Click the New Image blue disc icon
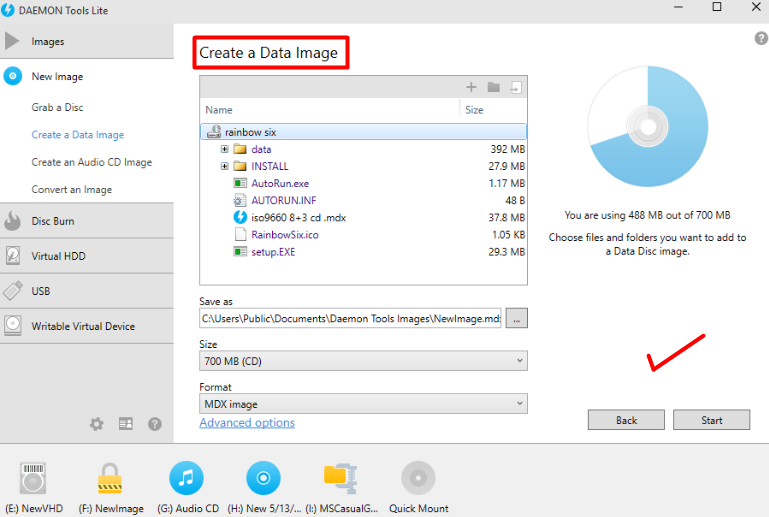The height and width of the screenshot is (517, 769). tap(13, 77)
